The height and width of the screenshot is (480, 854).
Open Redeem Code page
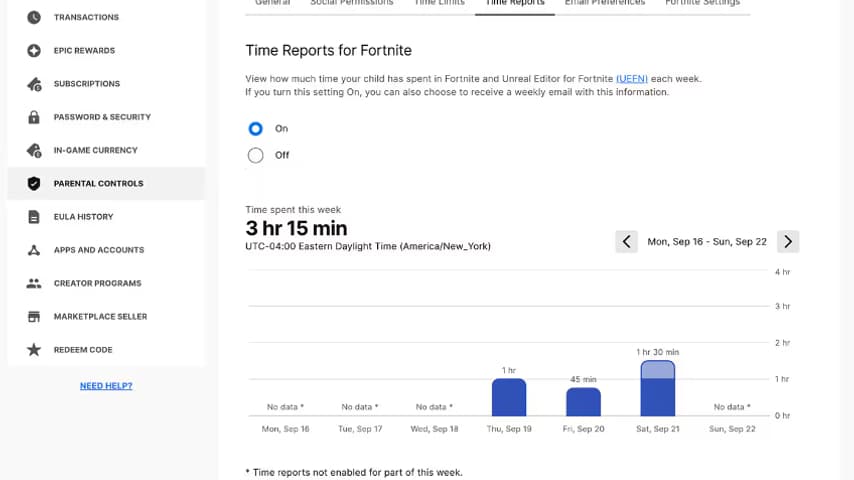click(107, 350)
